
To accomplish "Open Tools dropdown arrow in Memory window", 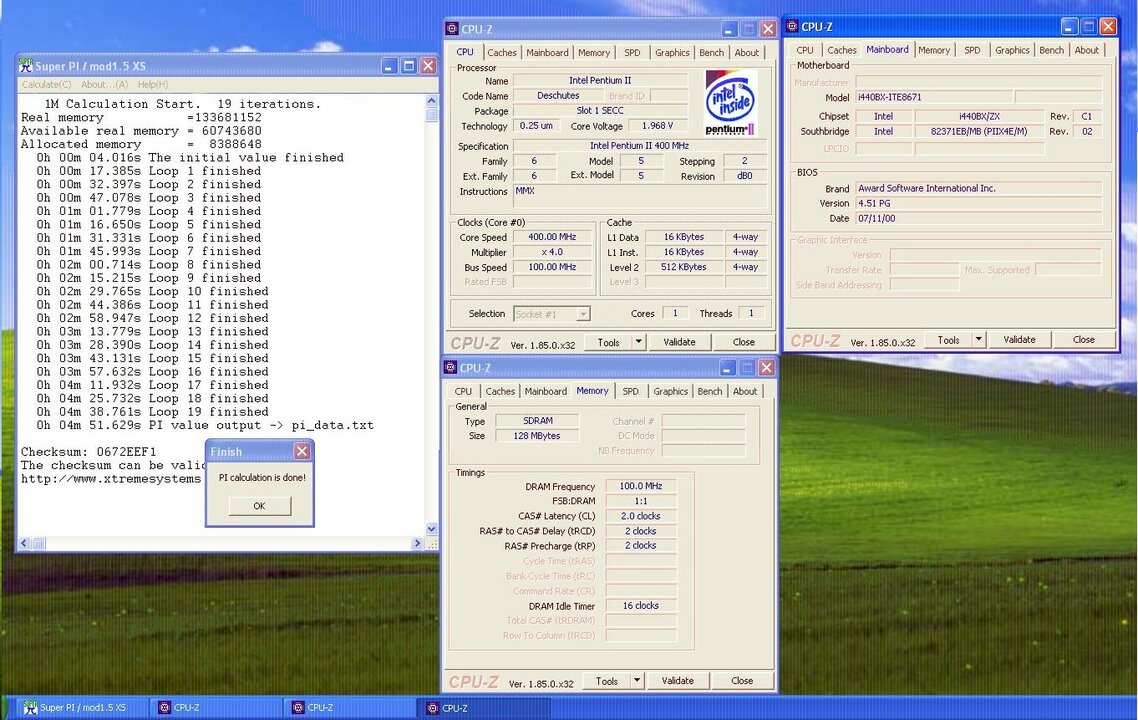I will pyautogui.click(x=636, y=681).
